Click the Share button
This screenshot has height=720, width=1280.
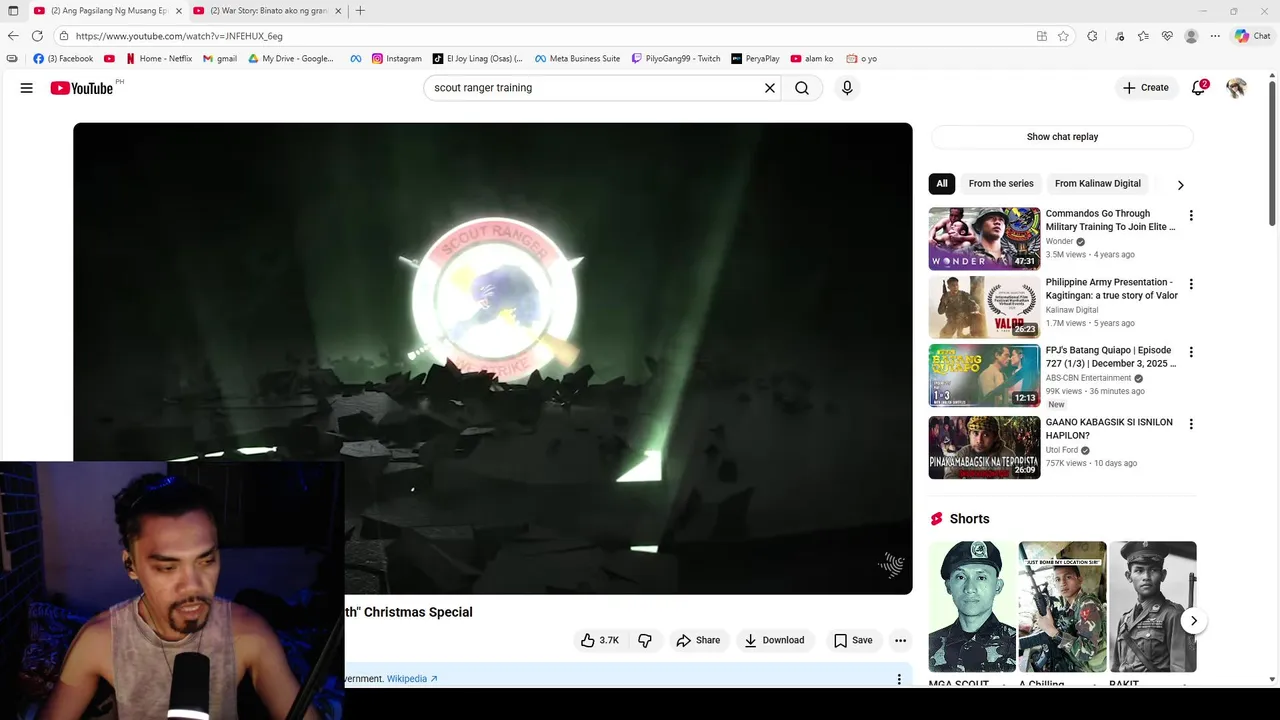(698, 640)
